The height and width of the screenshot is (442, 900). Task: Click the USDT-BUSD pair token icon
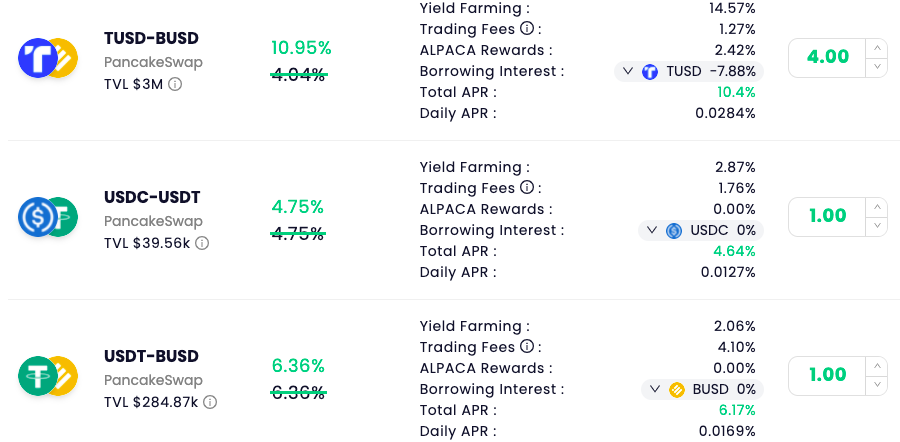point(48,376)
